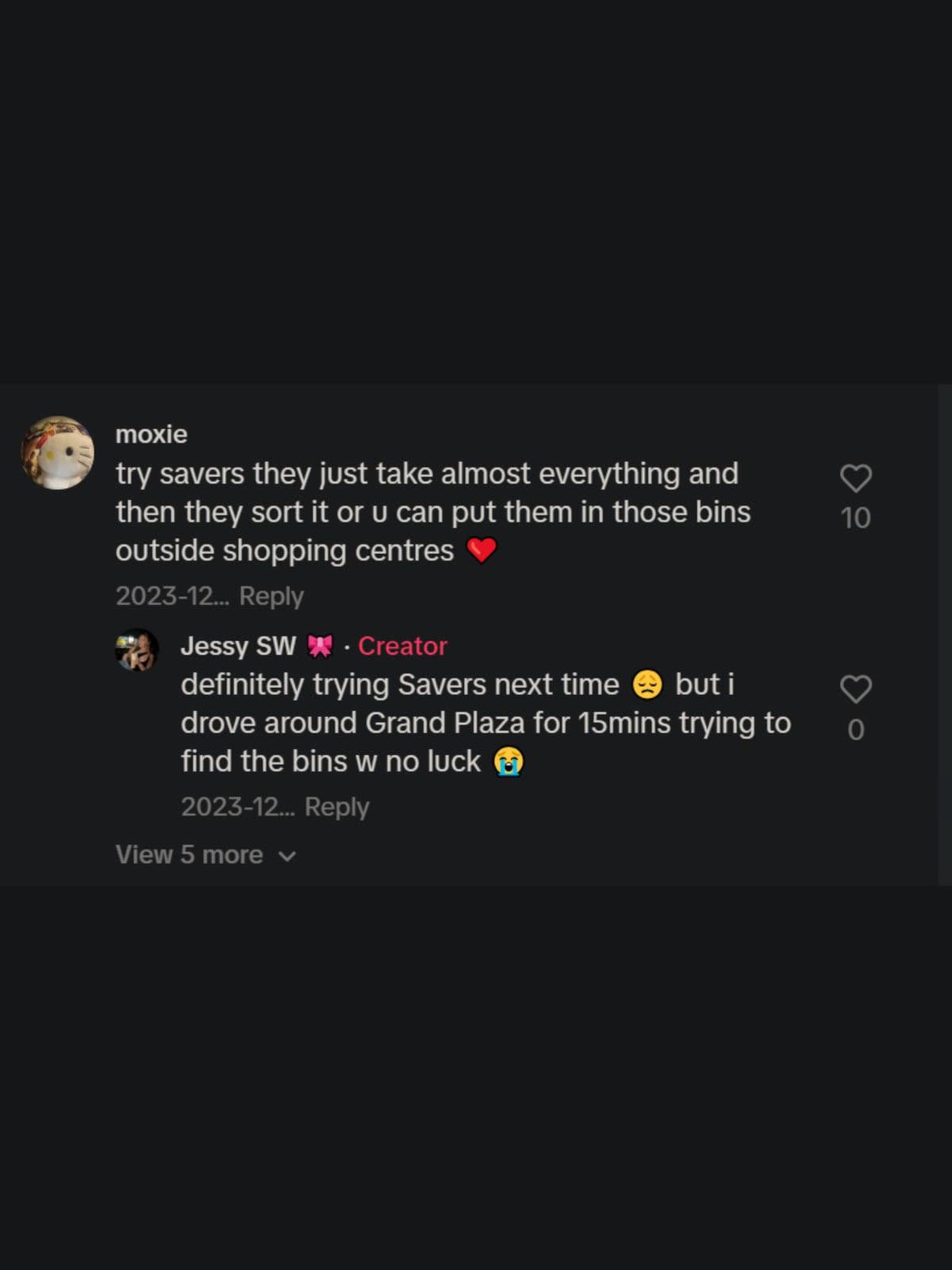
Task: Like Jessy SW's reply with the heart icon
Action: 855,689
